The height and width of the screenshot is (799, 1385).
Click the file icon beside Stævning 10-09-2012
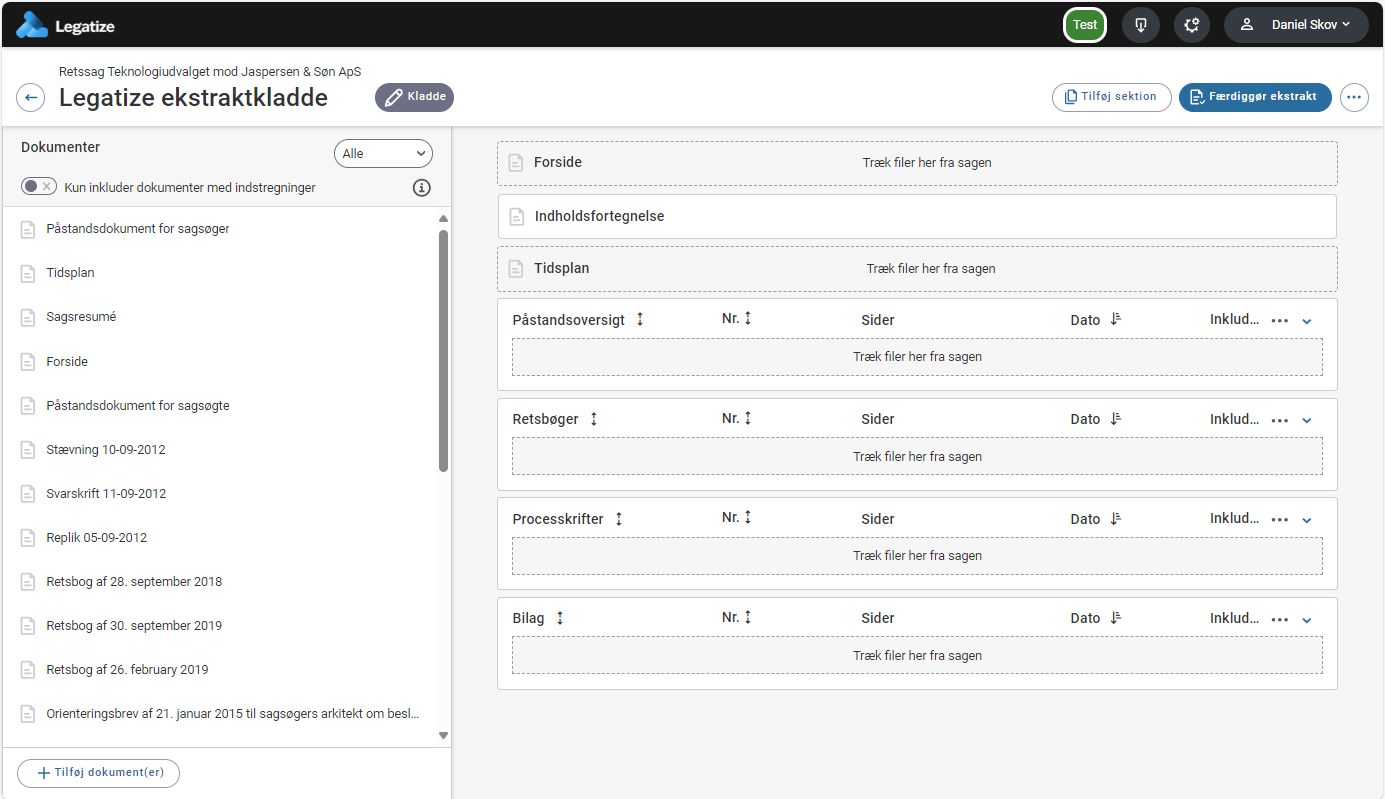point(28,449)
